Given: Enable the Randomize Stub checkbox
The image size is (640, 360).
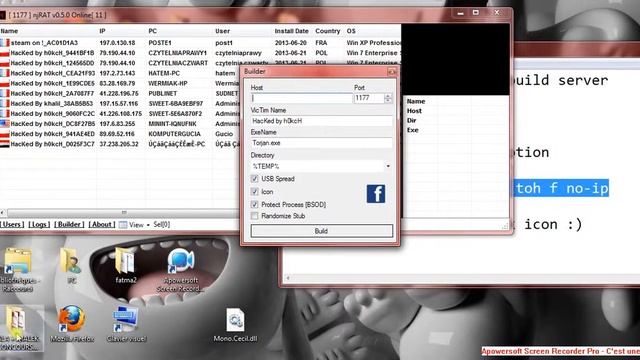Looking at the screenshot, I should click(x=255, y=216).
